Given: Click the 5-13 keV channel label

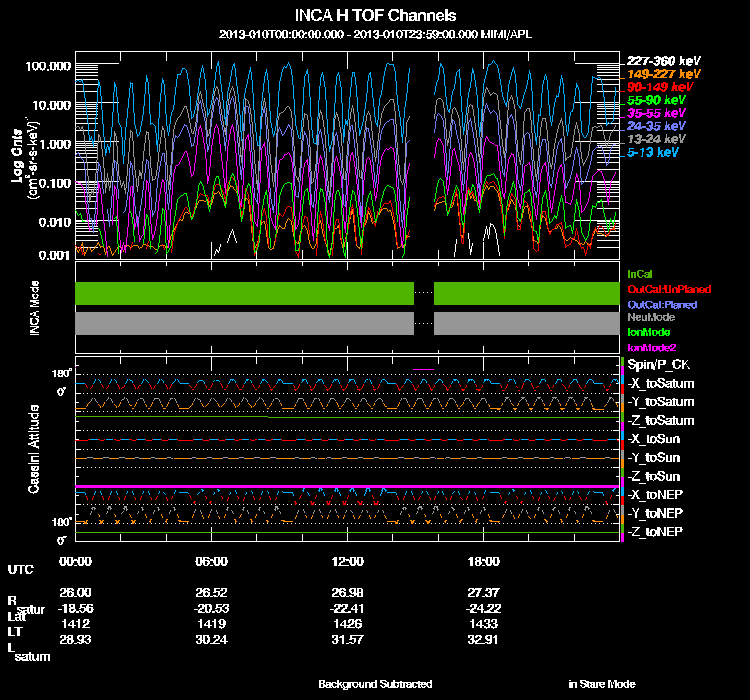Looking at the screenshot, I should pos(655,154).
